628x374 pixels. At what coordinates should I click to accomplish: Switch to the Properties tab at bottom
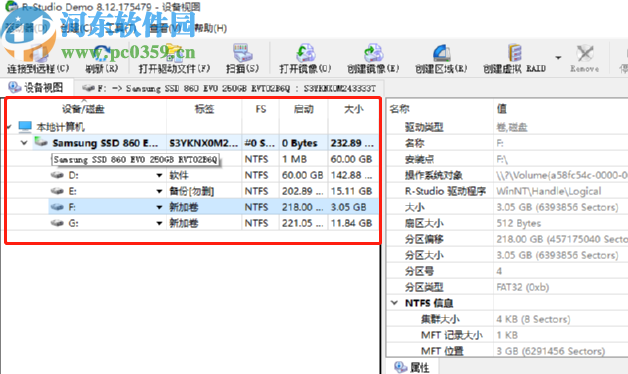[x=412, y=367]
